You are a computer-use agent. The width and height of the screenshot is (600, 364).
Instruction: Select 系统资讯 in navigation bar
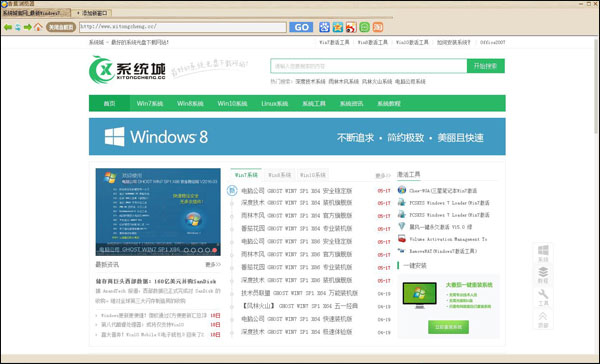click(x=352, y=103)
